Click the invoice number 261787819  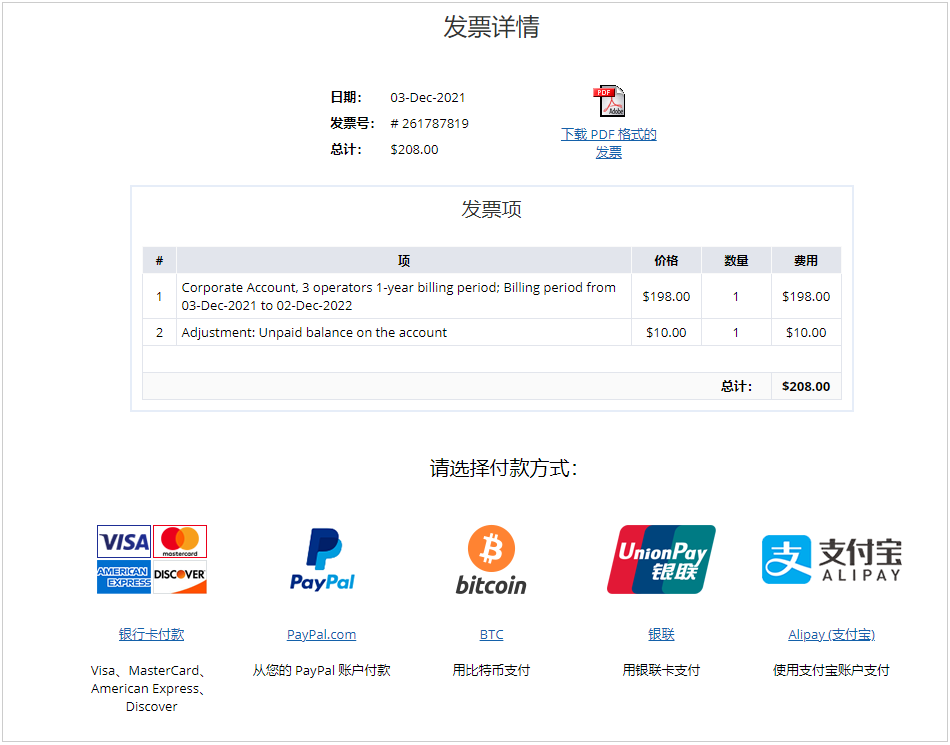click(430, 124)
